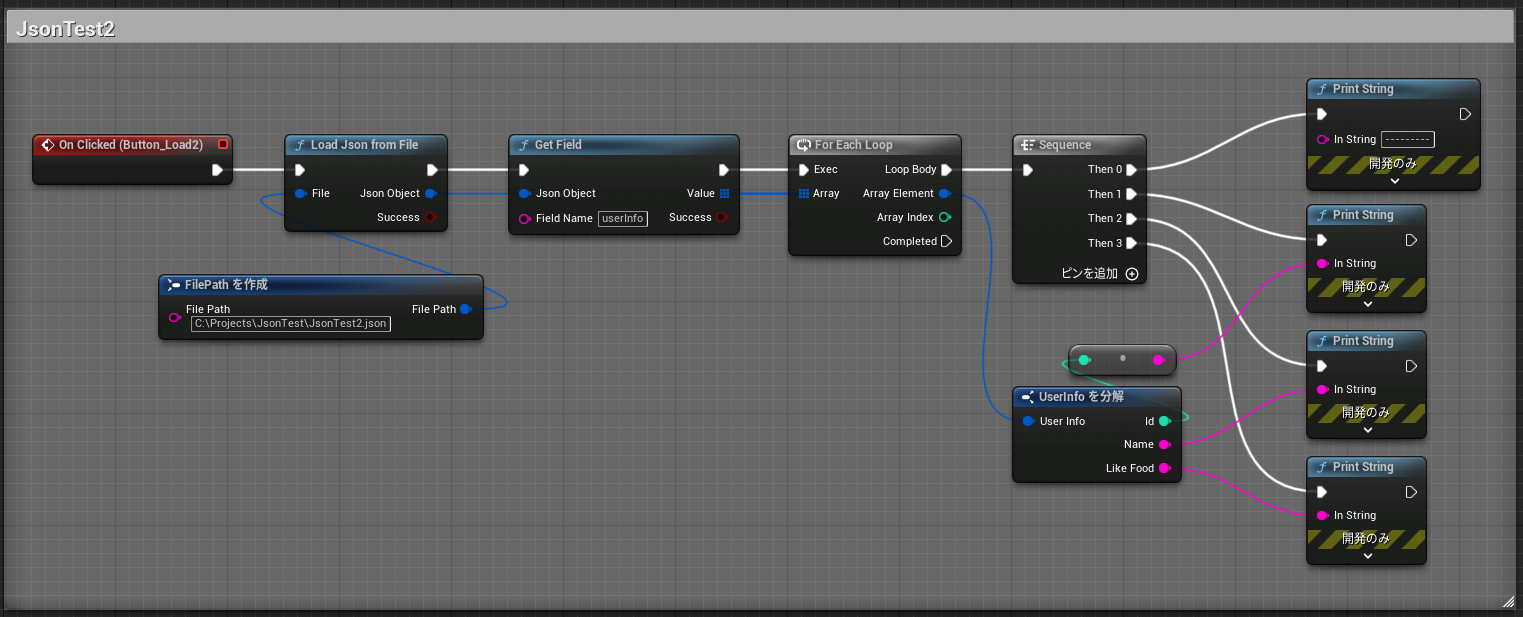Expand hidden pins on the second Print String node

1366,303
